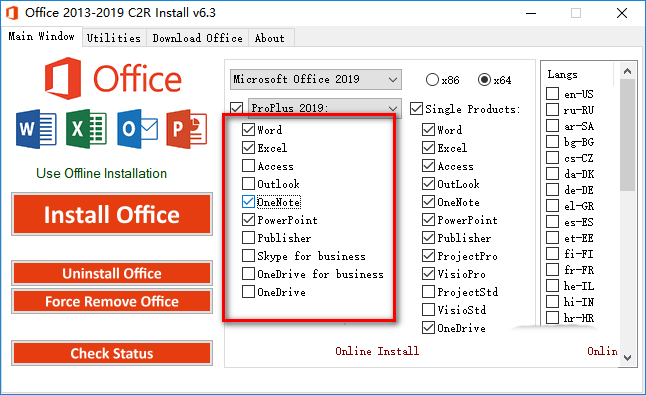Image resolution: width=646 pixels, height=395 pixels.
Task: Select the x86 architecture radio button
Action: point(432,79)
